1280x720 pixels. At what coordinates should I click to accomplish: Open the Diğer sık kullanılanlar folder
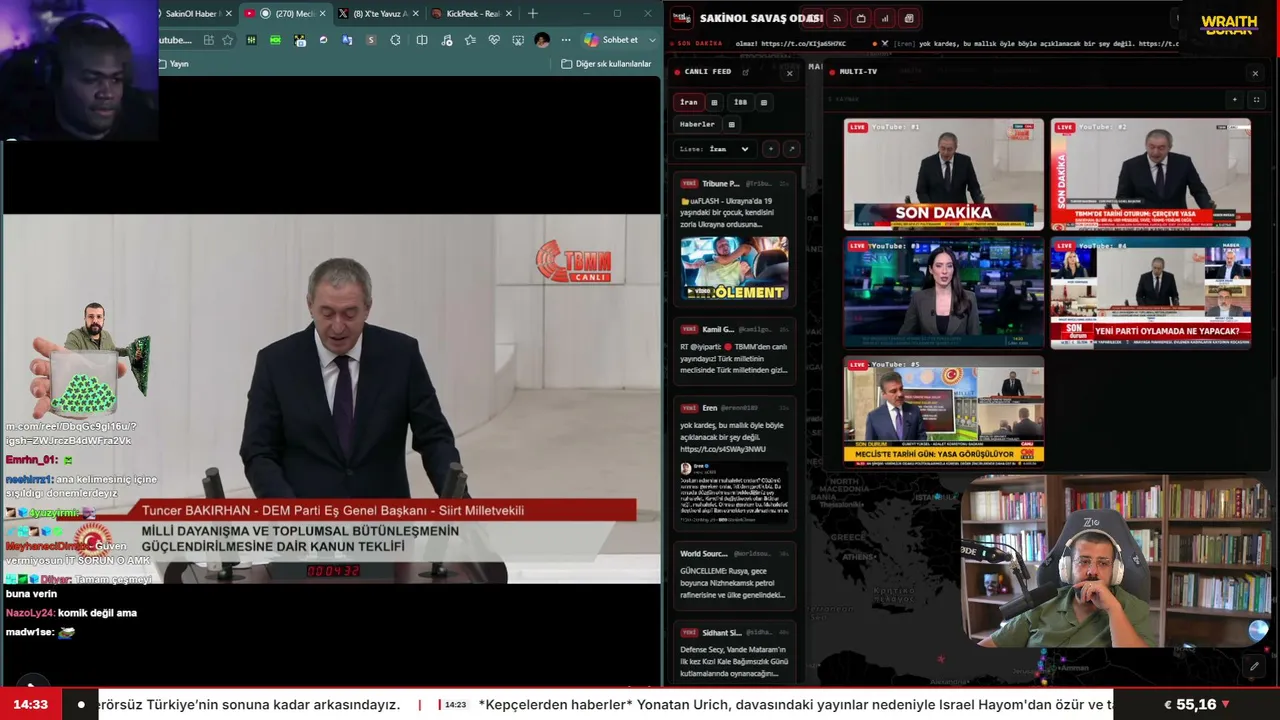[x=606, y=64]
